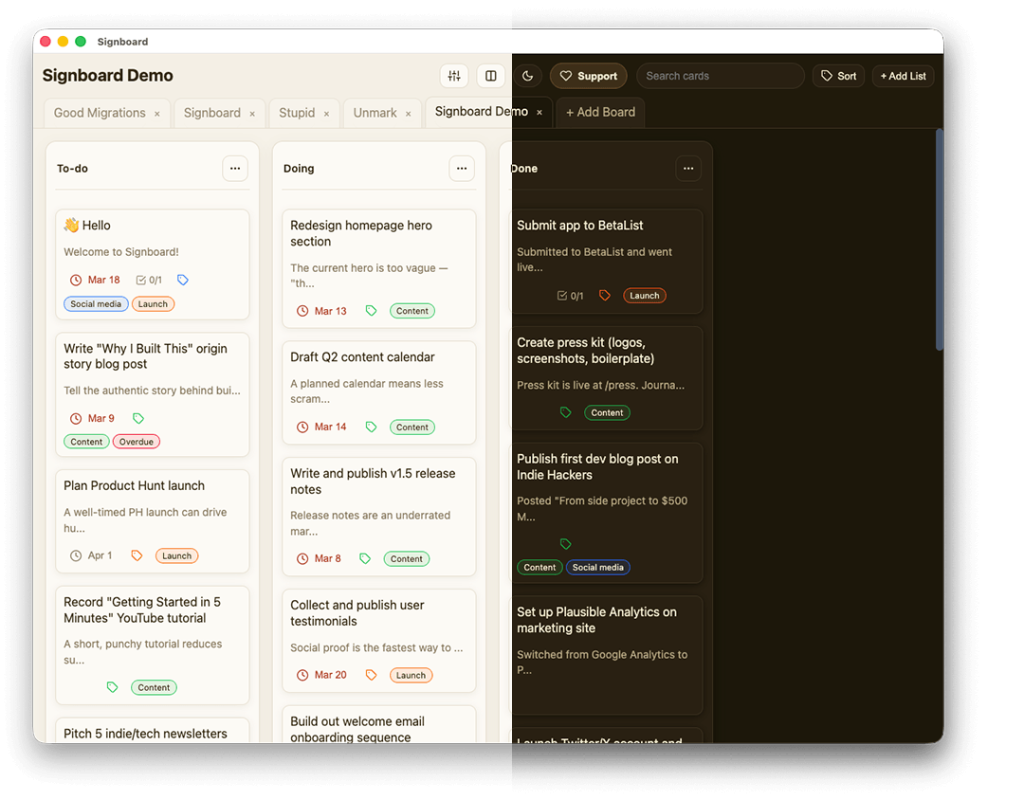Image resolution: width=1024 pixels, height=800 pixels.
Task: Open the board settings sliders icon
Action: tap(454, 76)
